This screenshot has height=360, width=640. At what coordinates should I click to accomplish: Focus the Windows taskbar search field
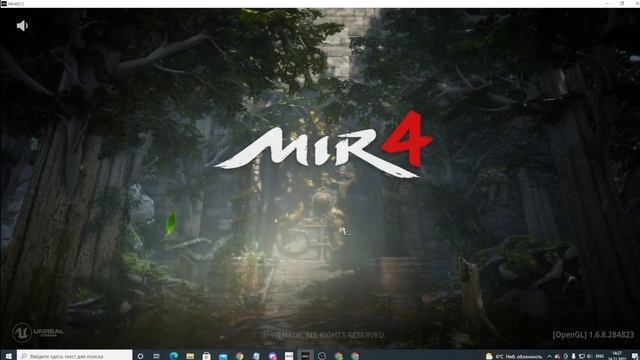coord(75,356)
